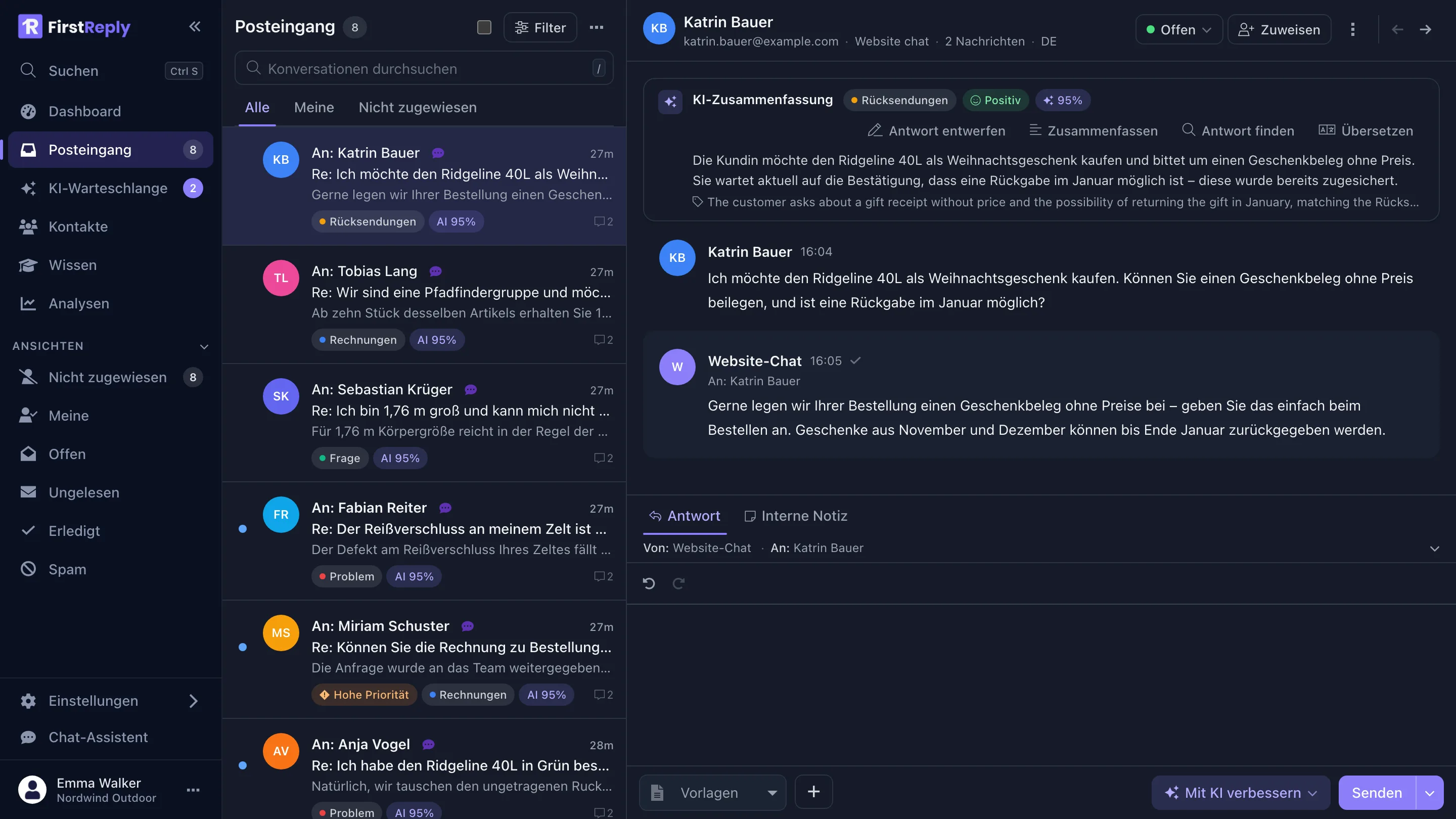The height and width of the screenshot is (819, 1456).
Task: Click the Senden button
Action: 1377,792
